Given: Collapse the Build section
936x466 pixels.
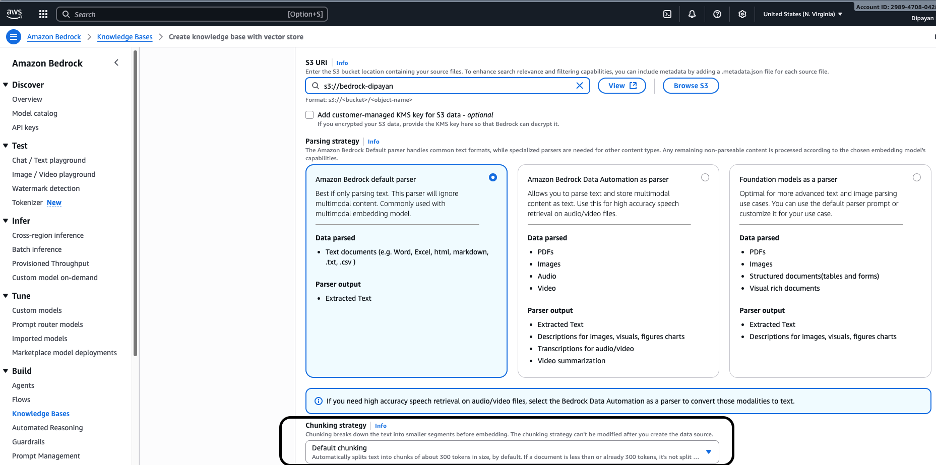Looking at the screenshot, I should click(x=5, y=371).
